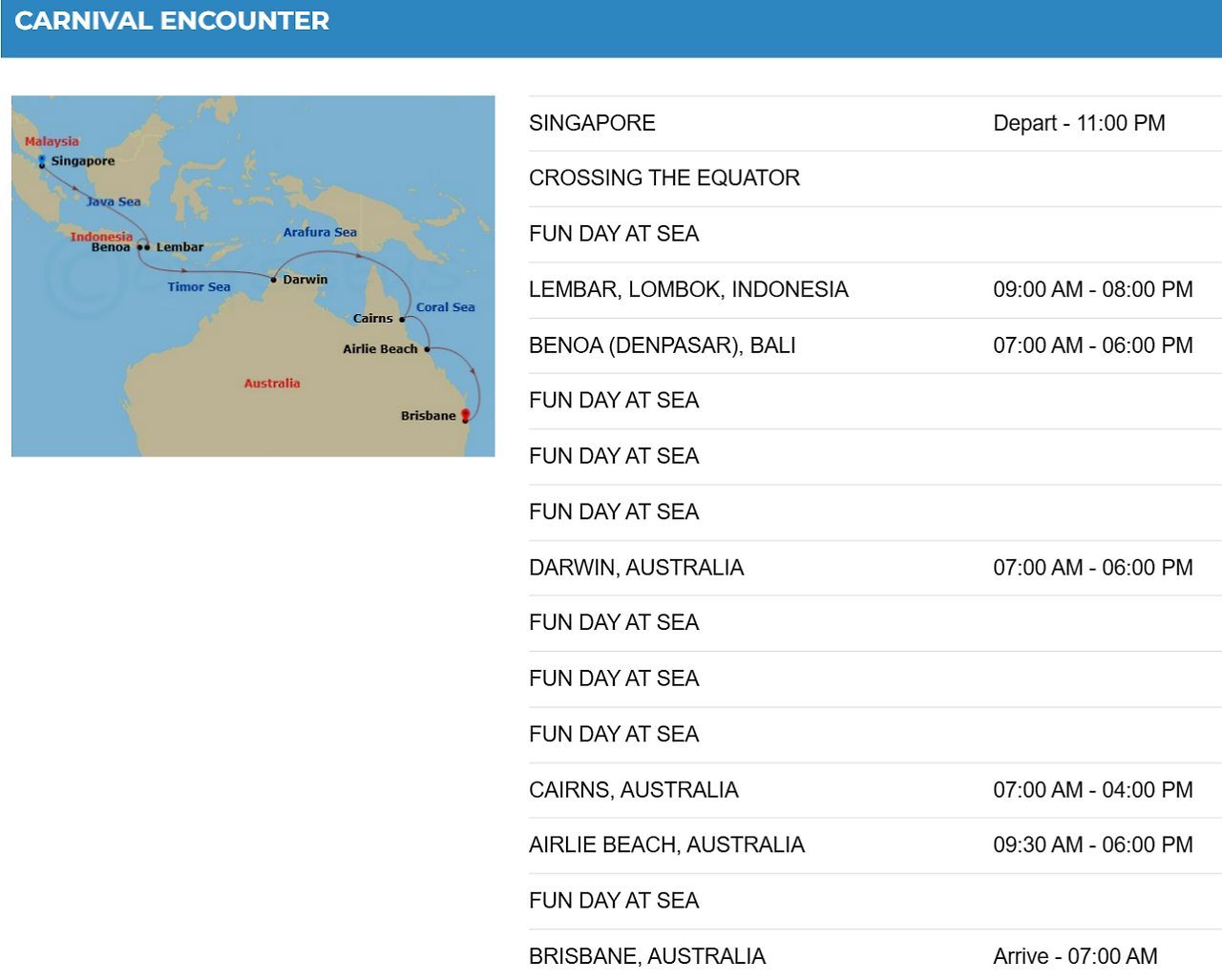Click the red Brisbane arrival marker on map
The width and height of the screenshot is (1222, 980).
pos(465,416)
